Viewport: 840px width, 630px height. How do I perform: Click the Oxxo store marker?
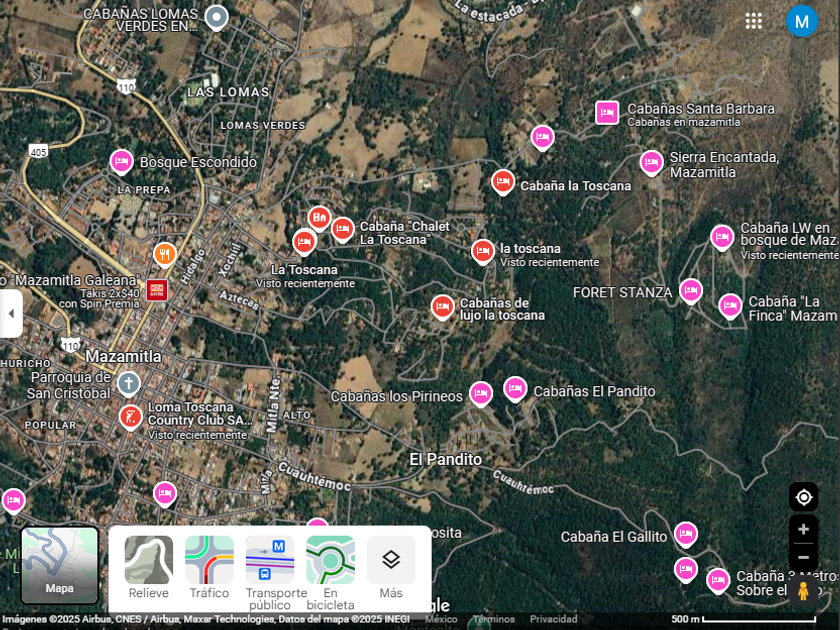tap(157, 290)
